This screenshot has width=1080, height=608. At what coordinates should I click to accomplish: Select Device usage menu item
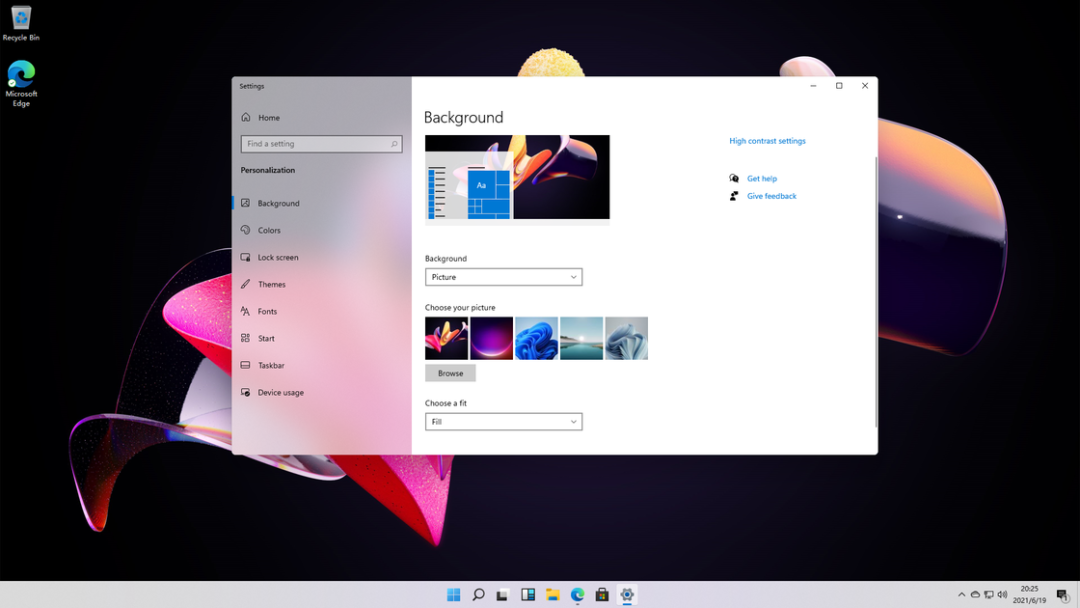pyautogui.click(x=280, y=392)
